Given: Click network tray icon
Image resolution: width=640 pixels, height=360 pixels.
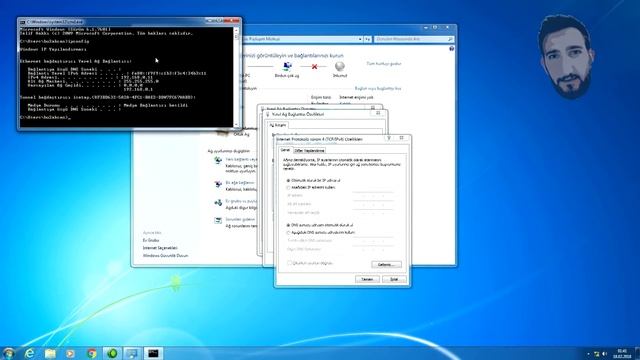Looking at the screenshot, I should [x=597, y=354].
